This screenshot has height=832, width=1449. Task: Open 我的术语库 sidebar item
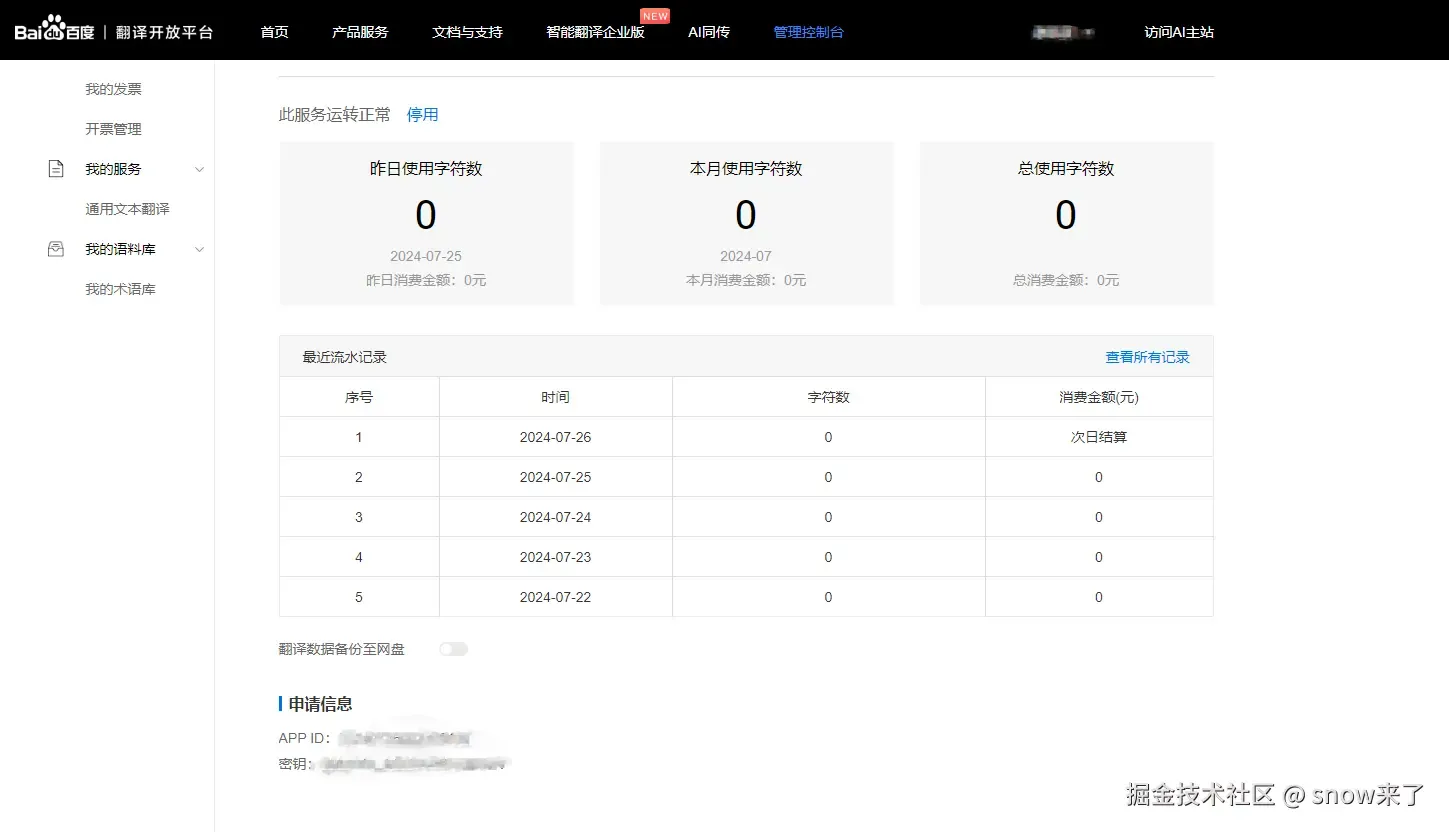pyautogui.click(x=120, y=289)
